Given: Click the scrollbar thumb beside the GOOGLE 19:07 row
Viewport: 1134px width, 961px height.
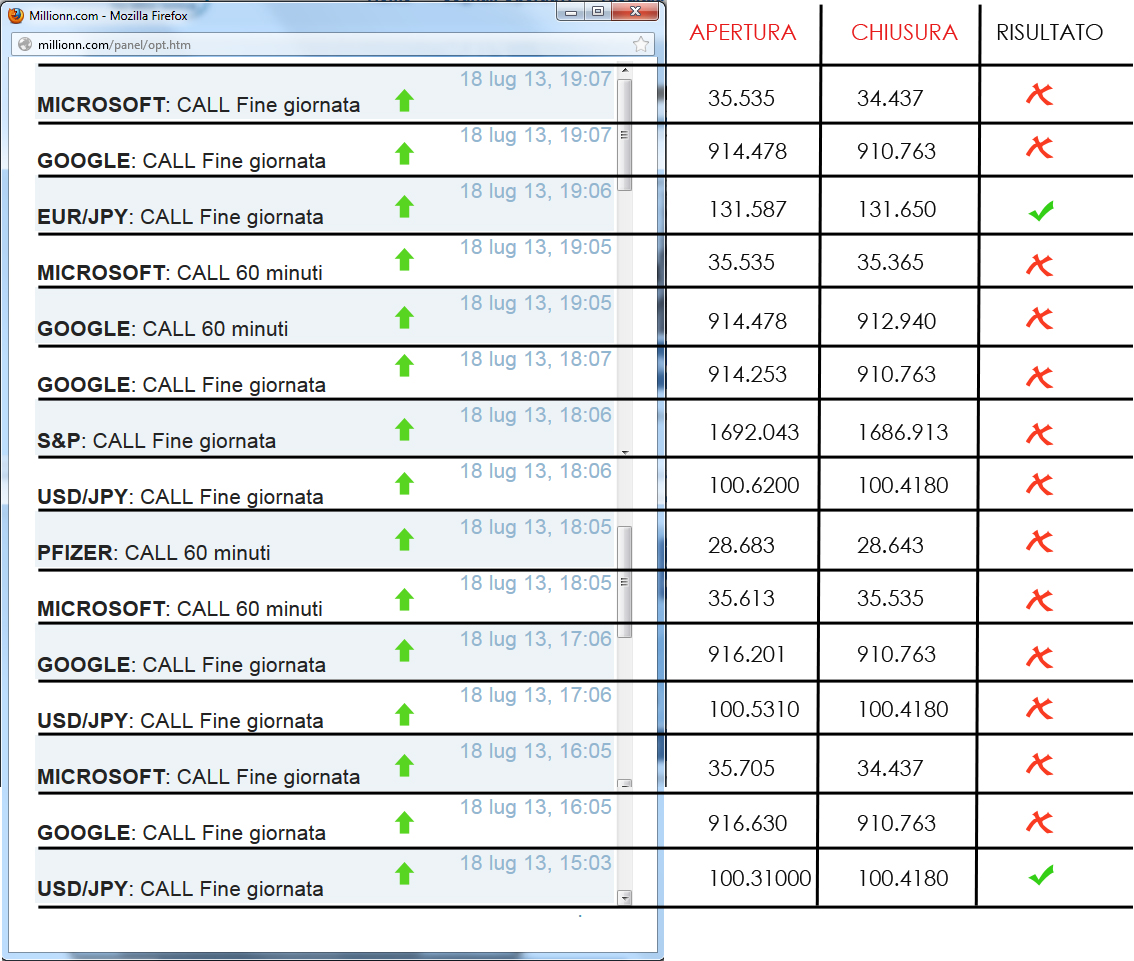Looking at the screenshot, I should pyautogui.click(x=625, y=134).
